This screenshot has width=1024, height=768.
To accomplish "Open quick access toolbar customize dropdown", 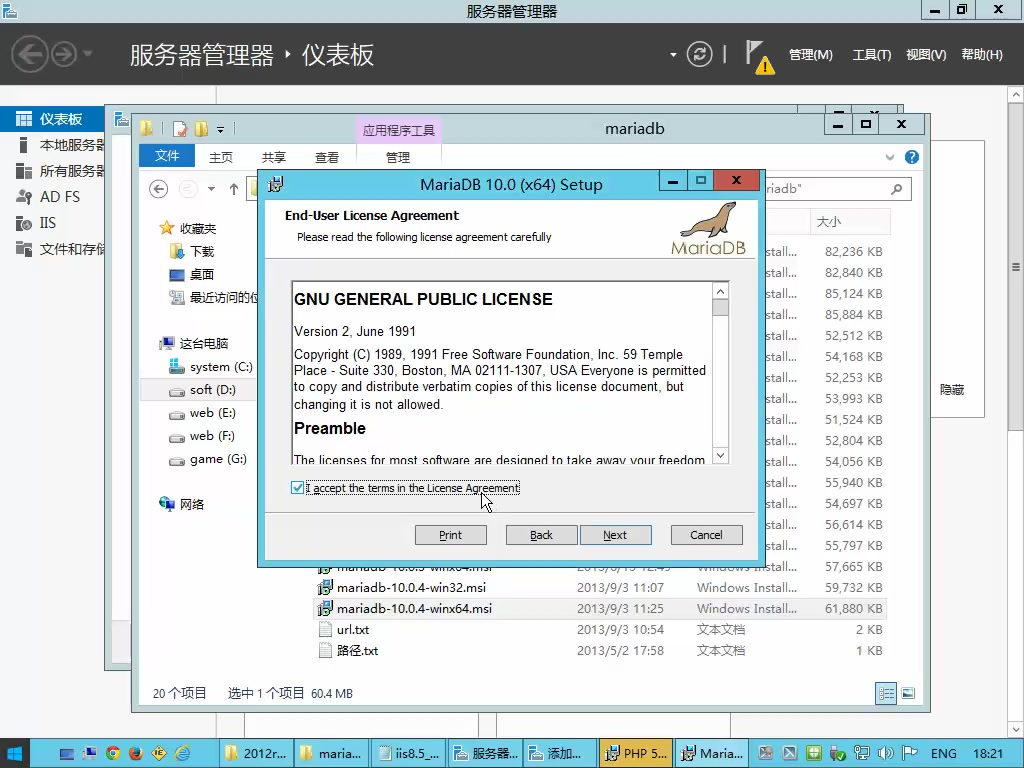I will (221, 129).
